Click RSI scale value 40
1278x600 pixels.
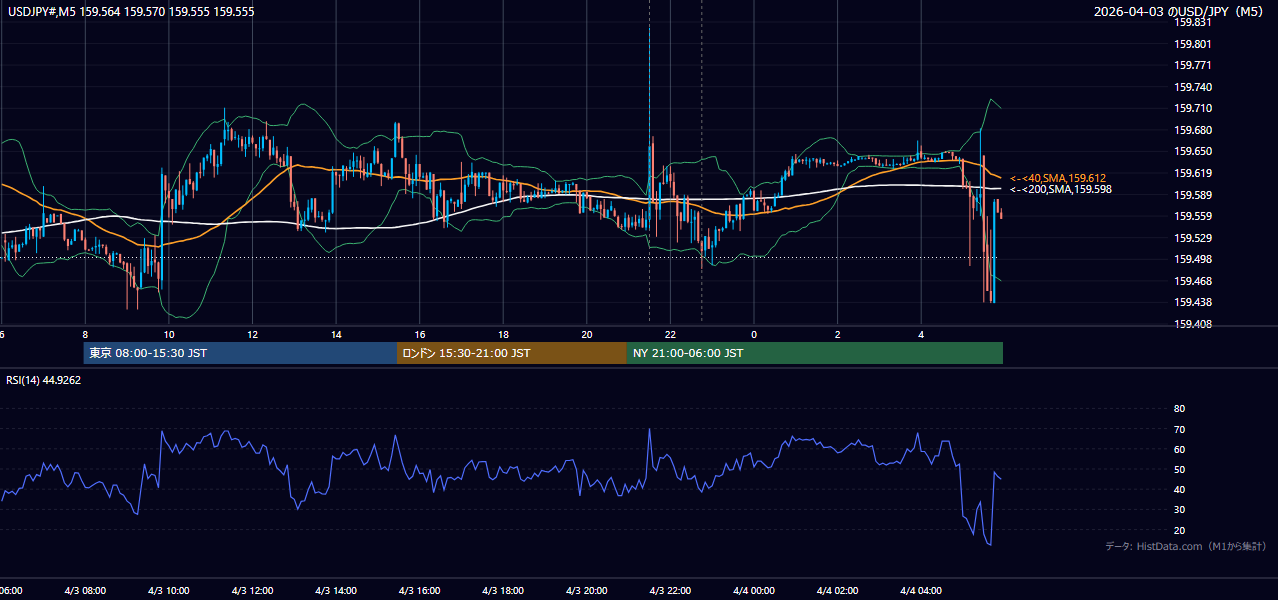click(1179, 489)
